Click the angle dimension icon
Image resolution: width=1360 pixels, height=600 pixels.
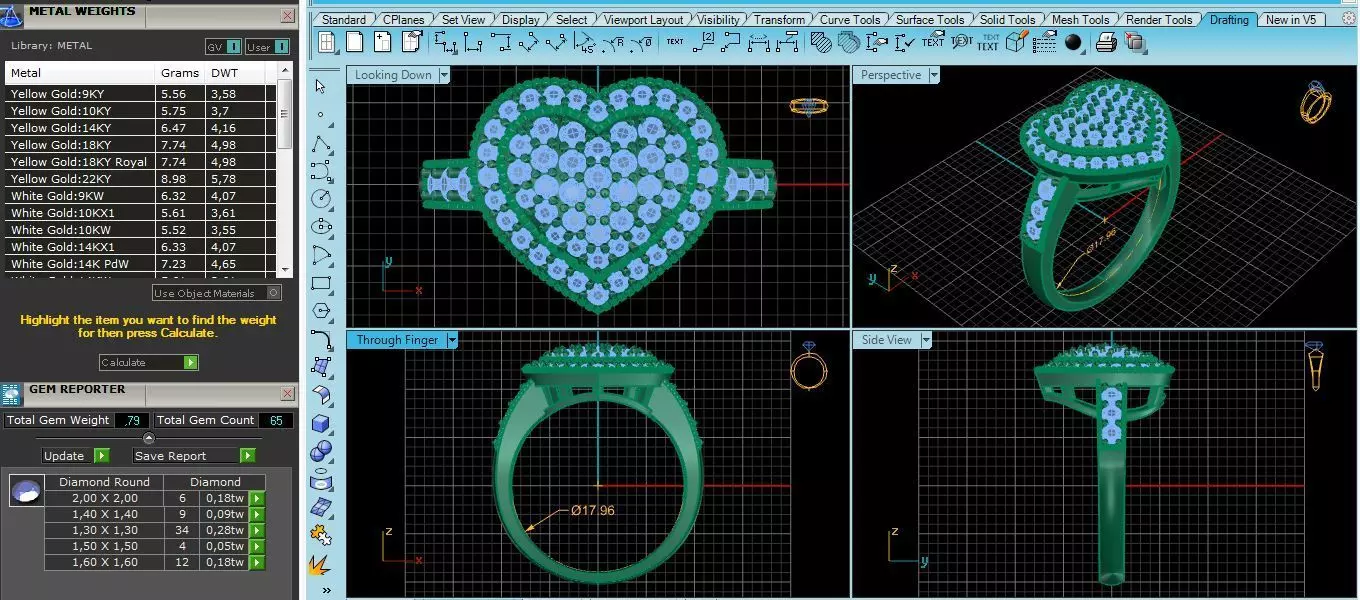(x=584, y=42)
